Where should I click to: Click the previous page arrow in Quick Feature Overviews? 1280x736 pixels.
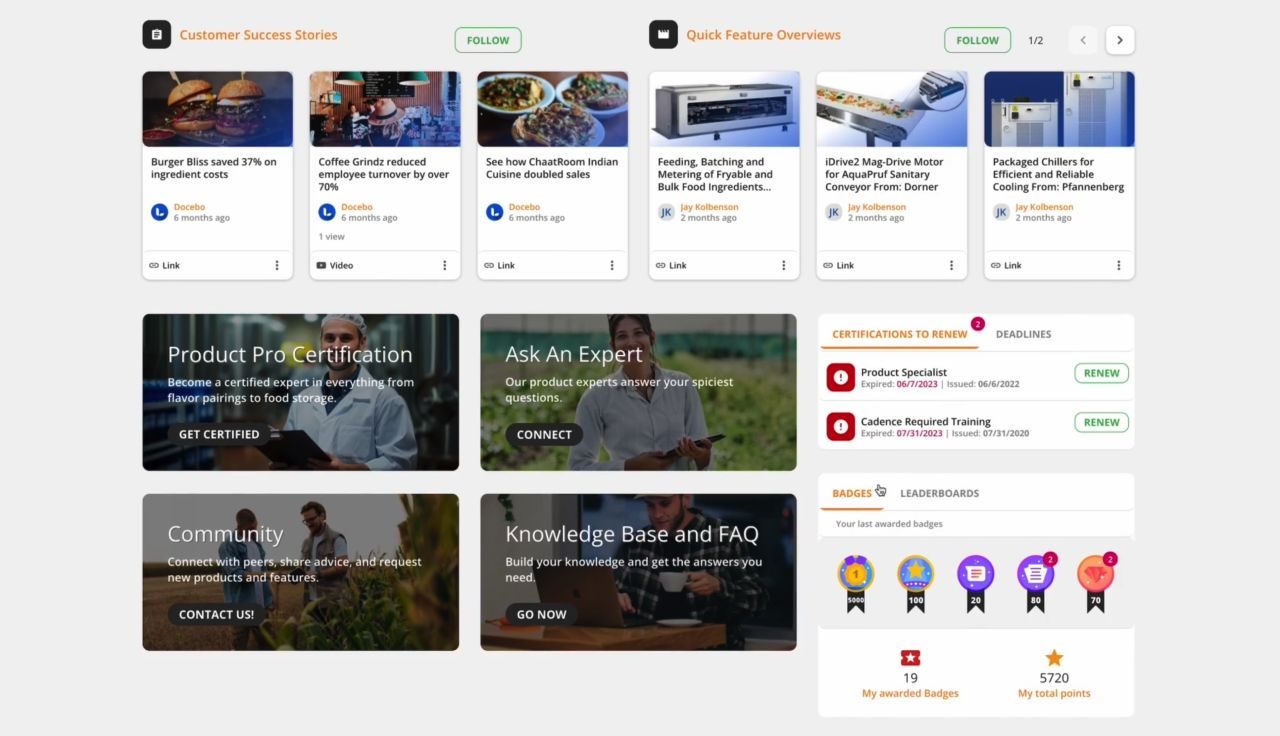point(1083,40)
